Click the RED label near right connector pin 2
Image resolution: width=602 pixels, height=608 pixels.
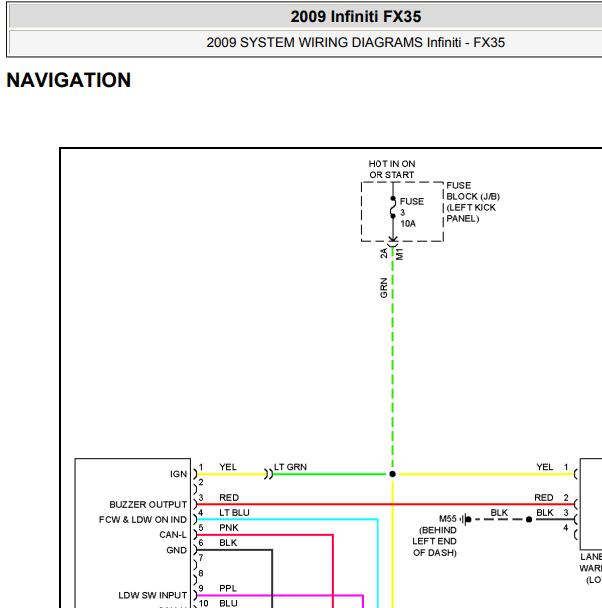pyautogui.click(x=543, y=497)
